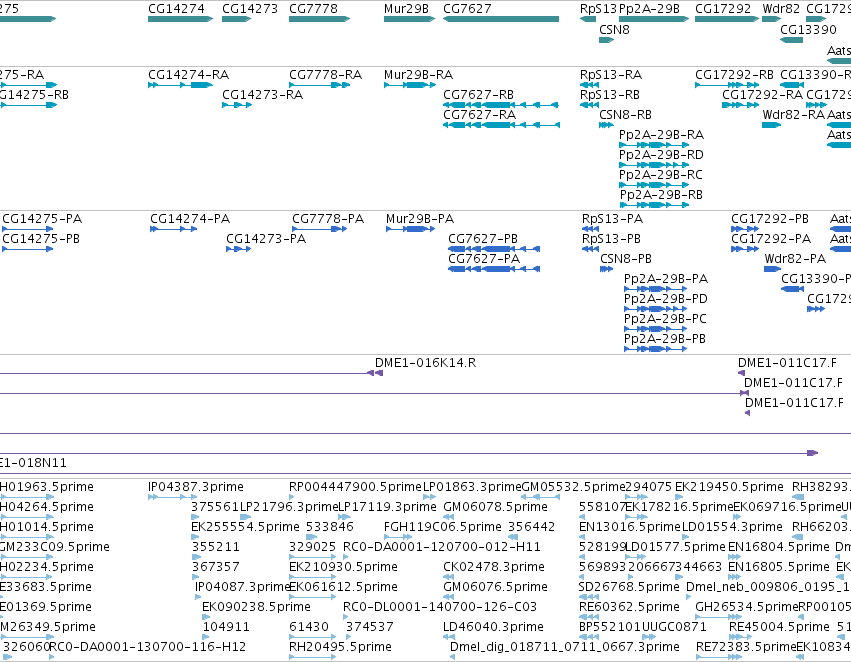Click EST Dmel_dig_018711_0711_0667.3prime
The width and height of the screenshot is (851, 662).
(564, 647)
